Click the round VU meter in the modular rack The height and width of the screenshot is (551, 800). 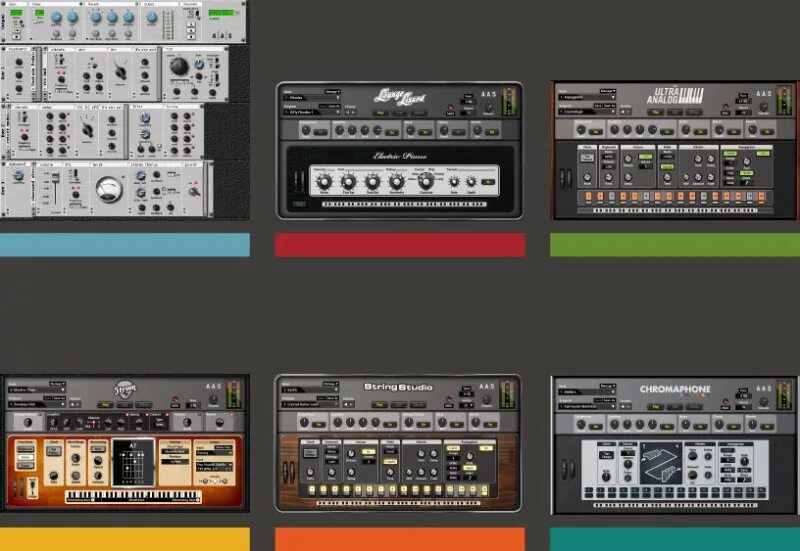point(109,189)
